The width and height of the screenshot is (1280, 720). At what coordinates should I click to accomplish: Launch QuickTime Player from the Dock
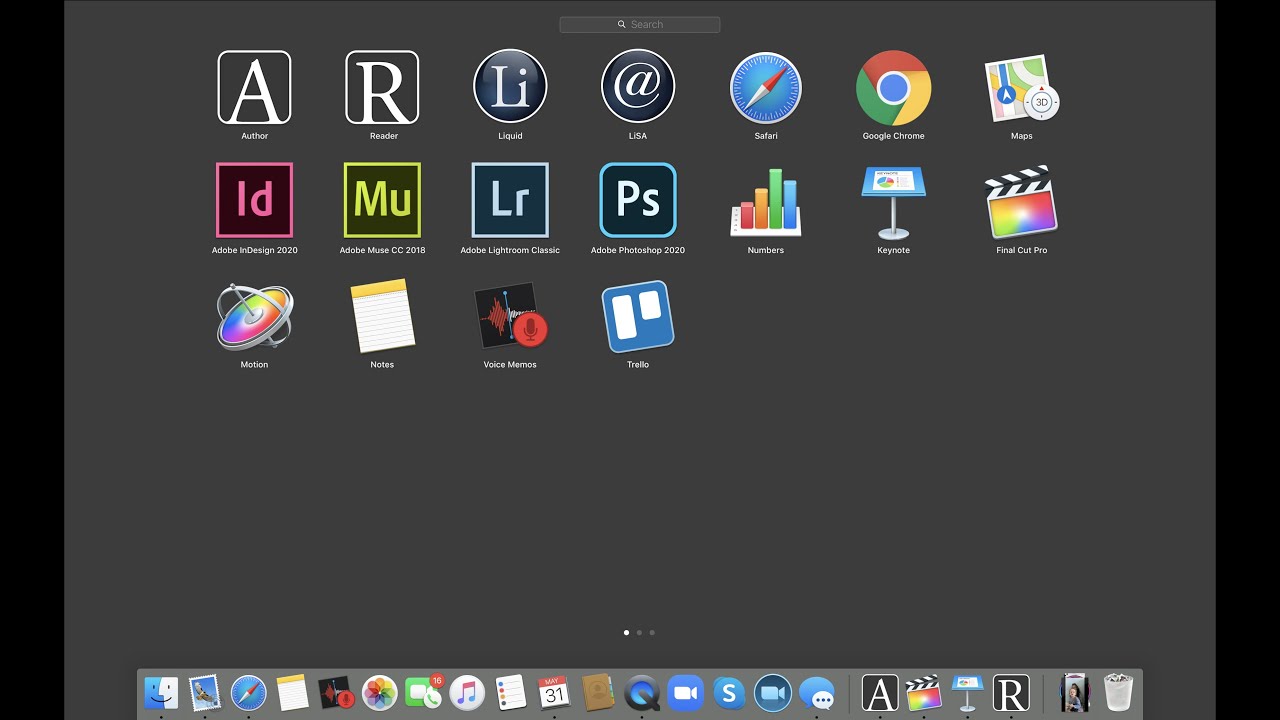point(641,692)
